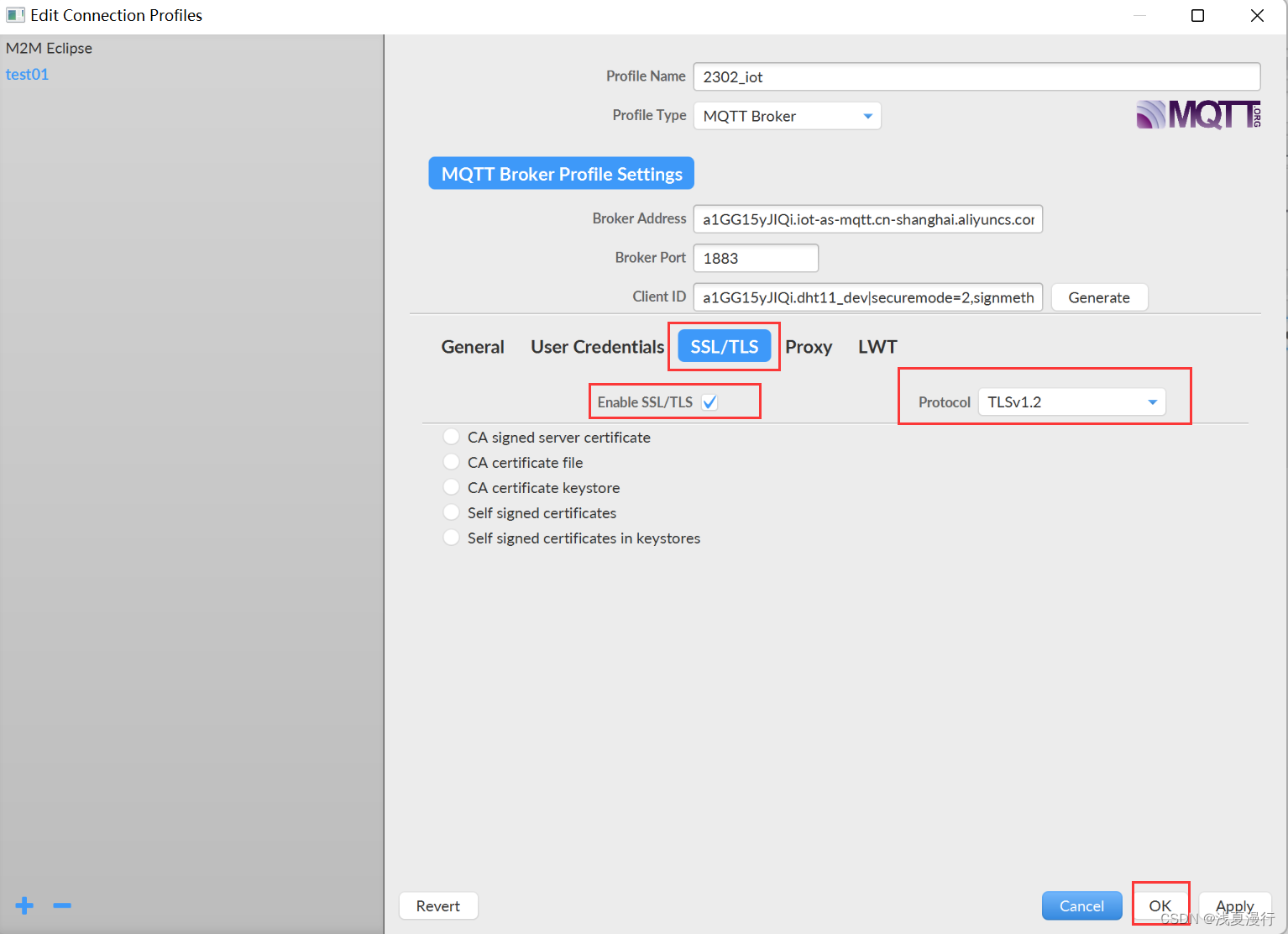Click the Generate client ID button

tap(1099, 297)
